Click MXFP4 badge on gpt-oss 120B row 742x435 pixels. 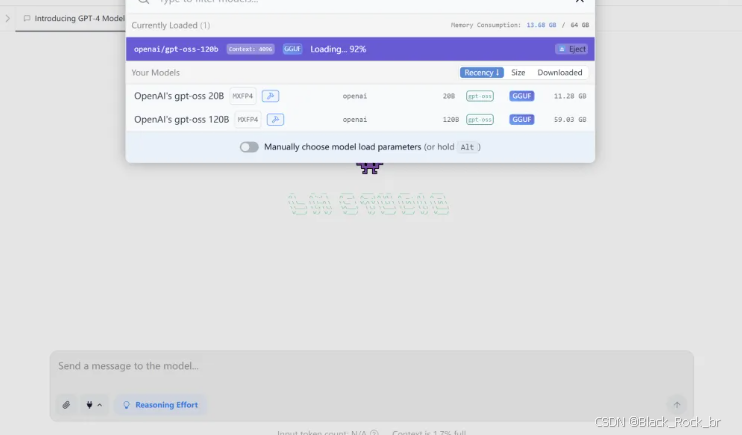coord(247,119)
